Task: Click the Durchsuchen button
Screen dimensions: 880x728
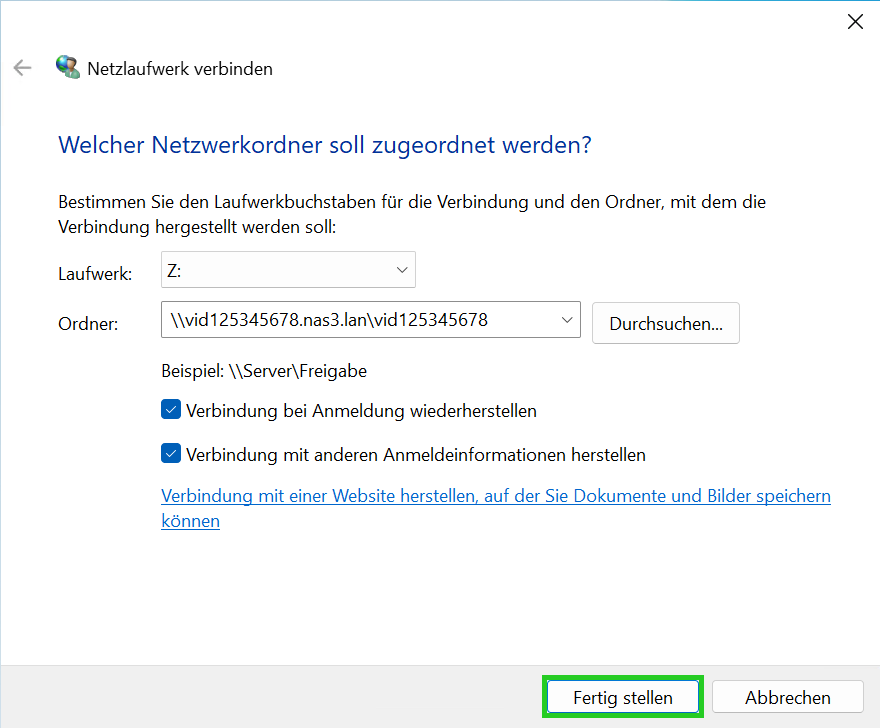Action: click(x=665, y=322)
